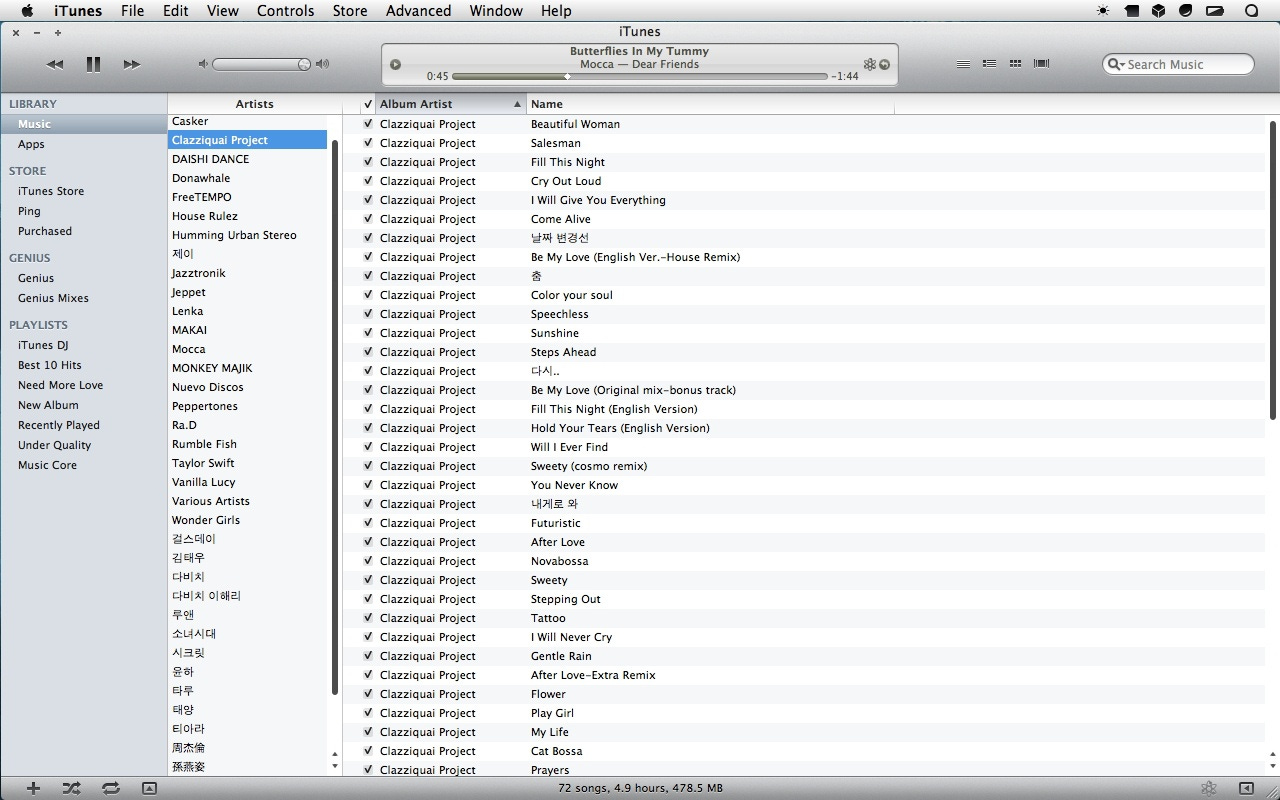The width and height of the screenshot is (1280, 800).
Task: Start Genius with the bottom-right atom icon
Action: [1208, 788]
